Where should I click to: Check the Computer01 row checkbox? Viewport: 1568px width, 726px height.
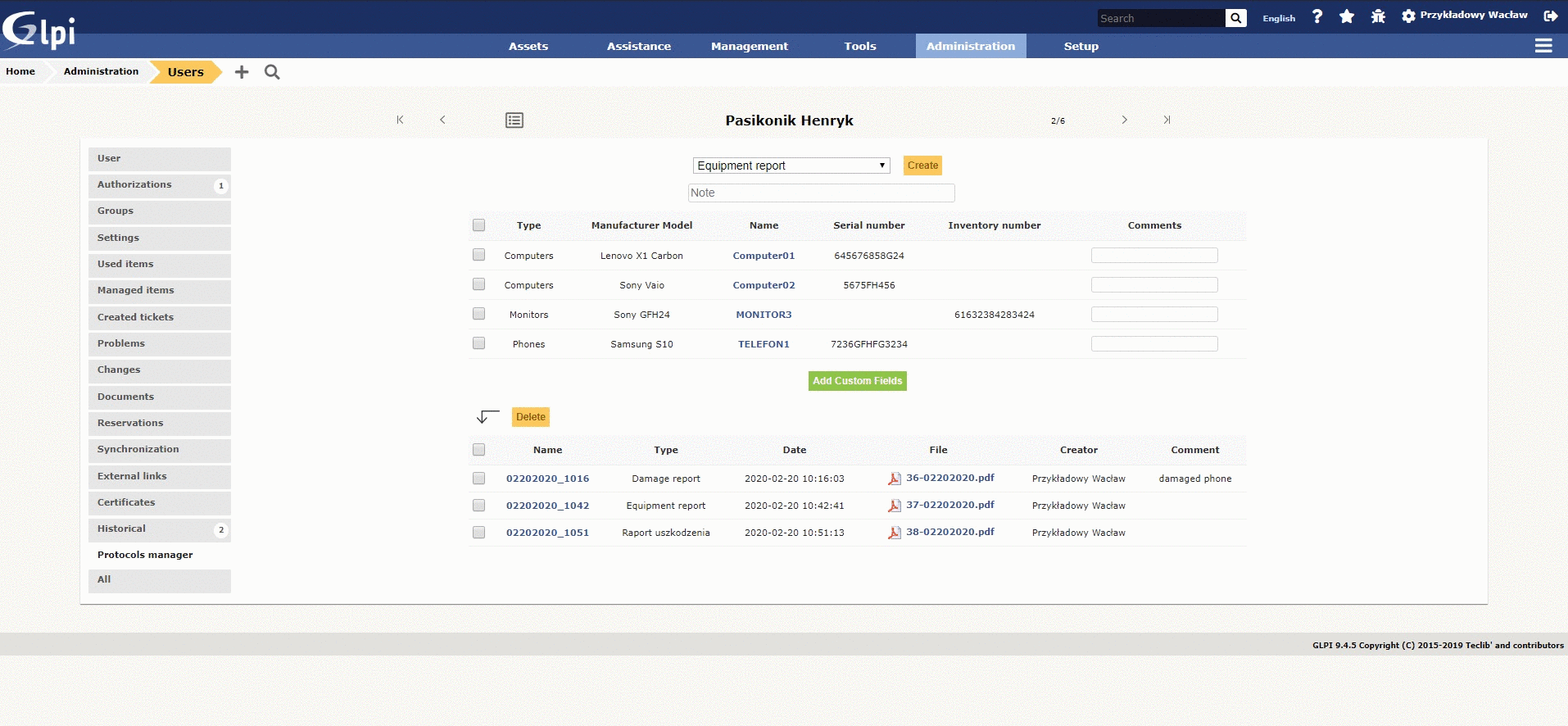point(479,255)
